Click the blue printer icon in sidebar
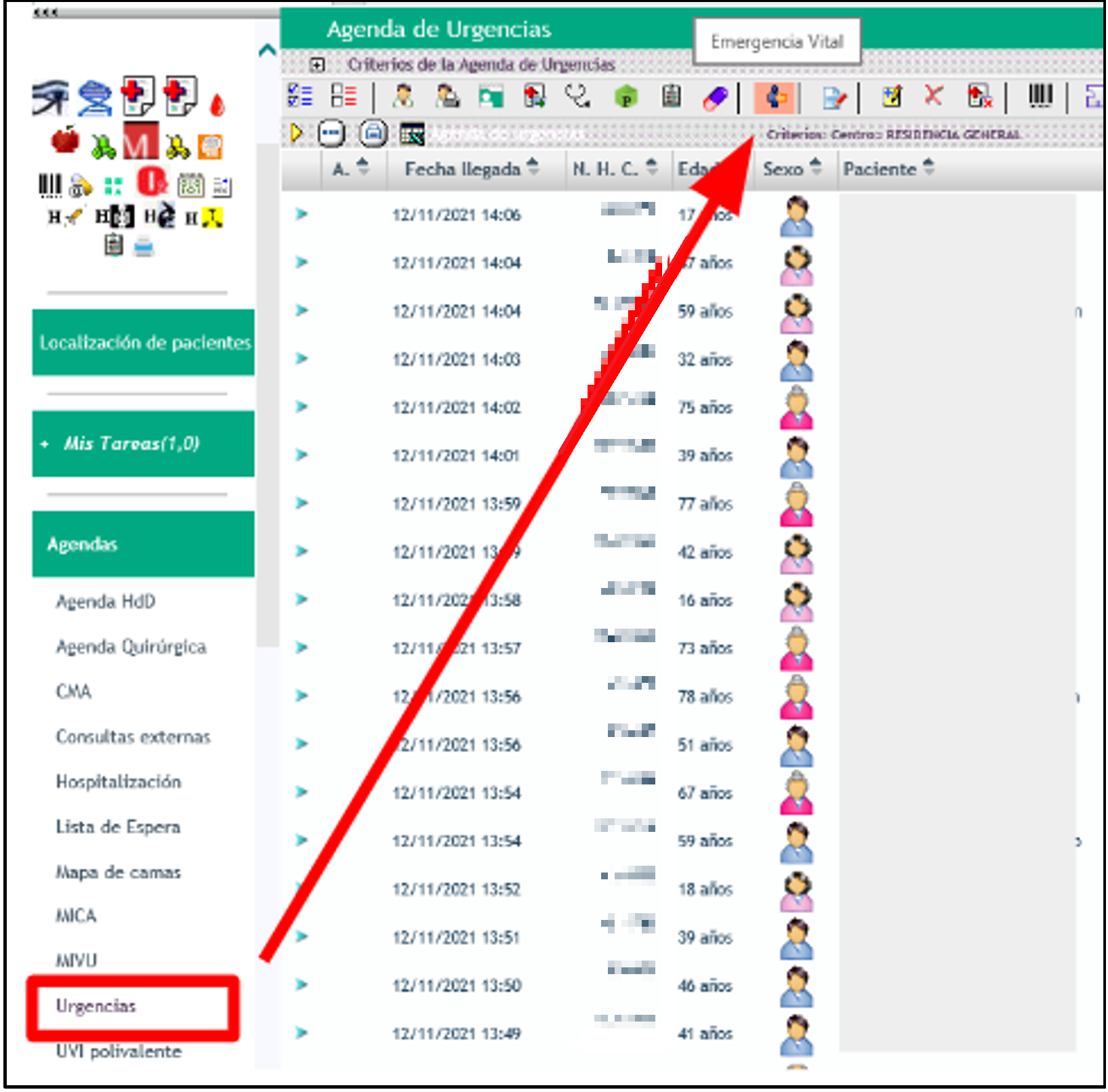Image resolution: width=1108 pixels, height=1092 pixels. click(x=144, y=247)
